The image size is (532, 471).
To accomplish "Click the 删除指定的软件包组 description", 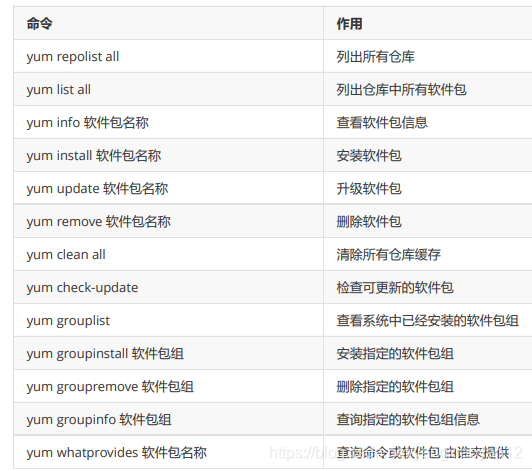I will pos(428,386).
